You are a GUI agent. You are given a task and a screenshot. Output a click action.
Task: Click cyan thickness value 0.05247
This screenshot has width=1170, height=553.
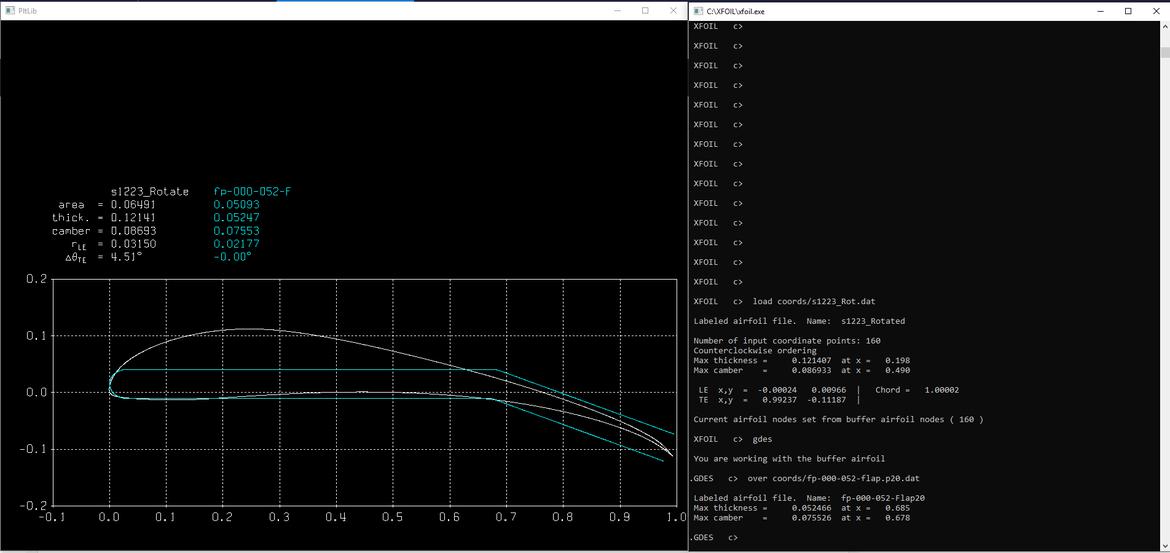tap(236, 218)
